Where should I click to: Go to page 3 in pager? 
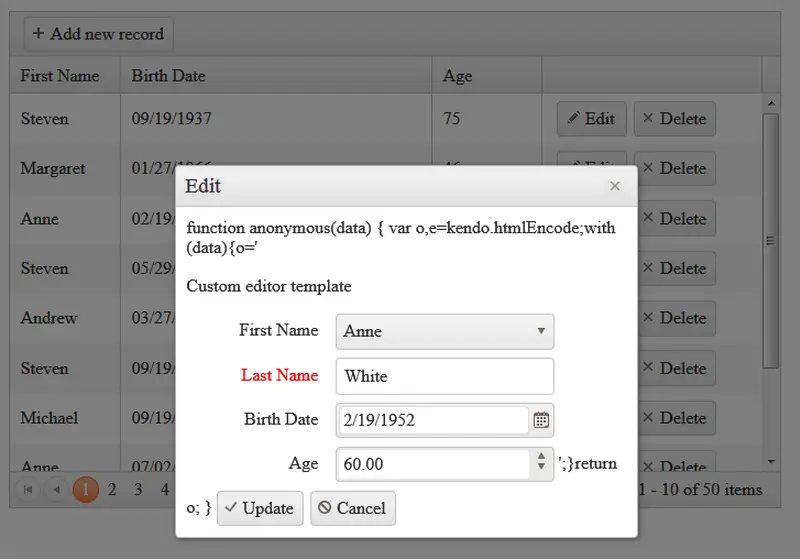[x=138, y=490]
